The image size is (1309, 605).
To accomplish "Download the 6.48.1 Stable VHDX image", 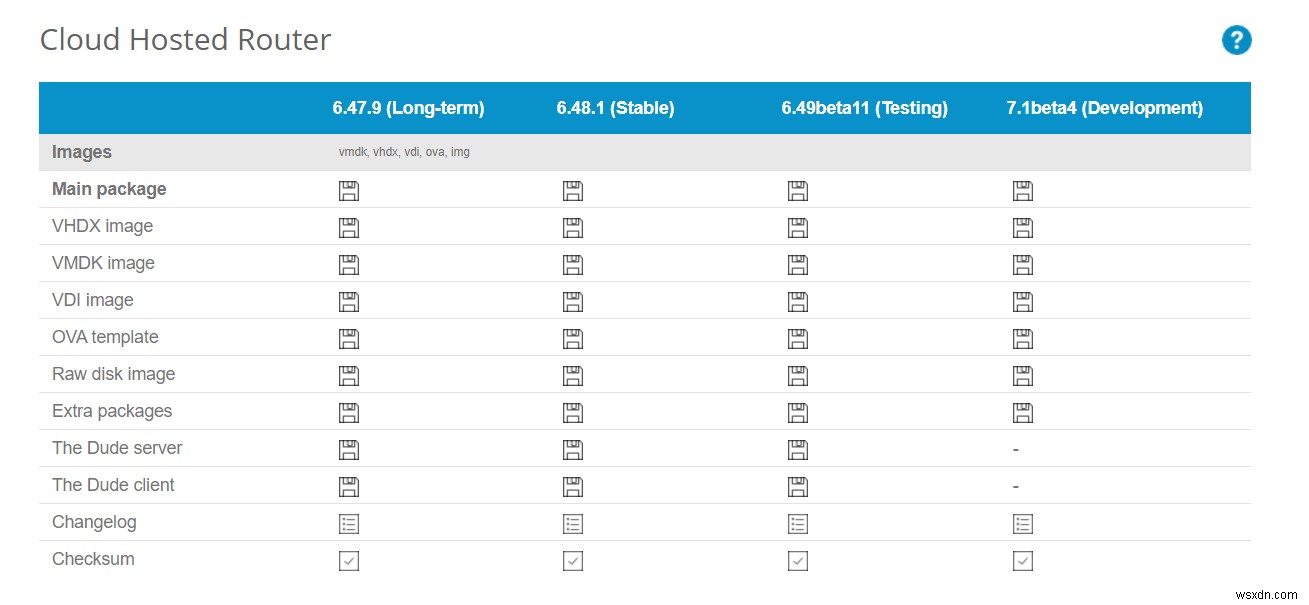I will click(x=573, y=228).
